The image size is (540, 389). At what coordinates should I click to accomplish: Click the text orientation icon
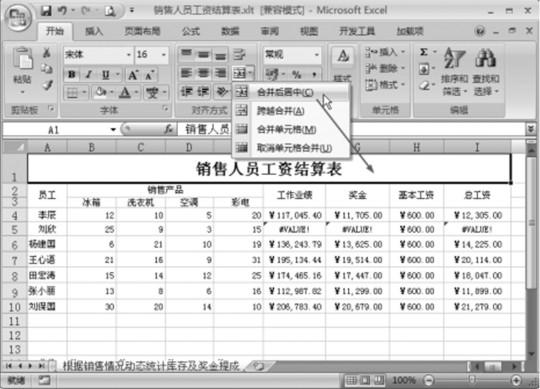pos(221,92)
